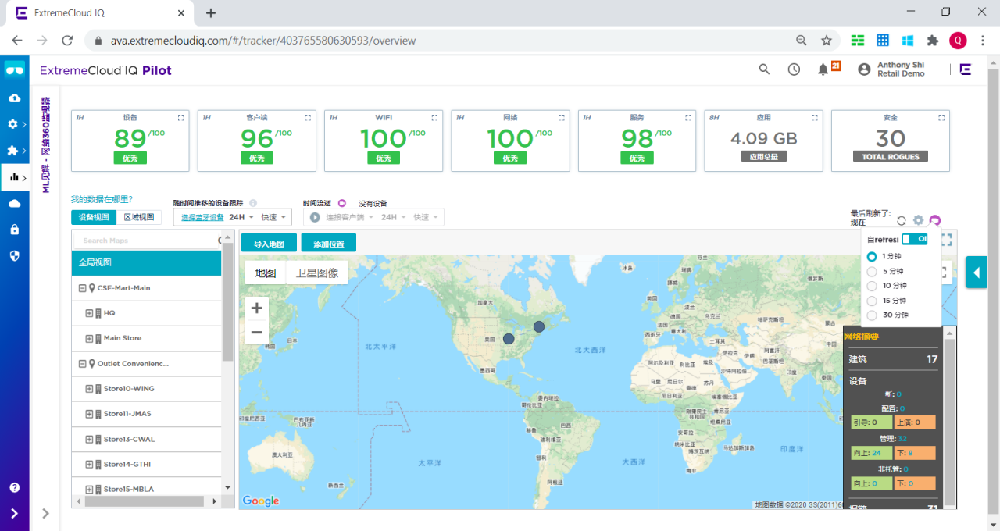Image resolution: width=1000 pixels, height=532 pixels.
Task: Open the 24H dropdown next to device link
Action: click(242, 218)
